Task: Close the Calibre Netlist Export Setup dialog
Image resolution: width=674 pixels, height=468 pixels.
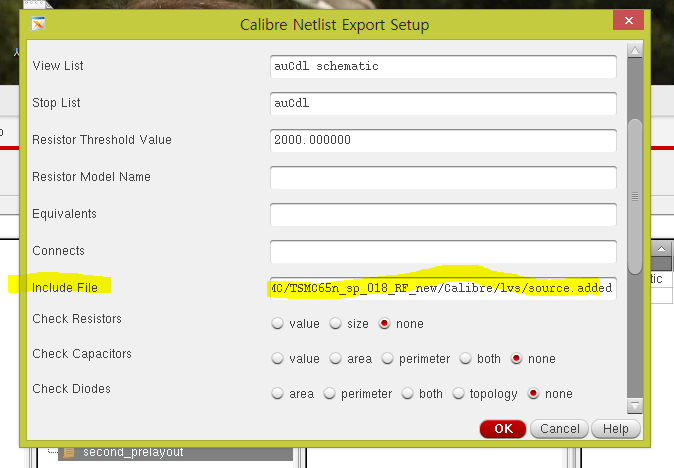Action: click(x=628, y=21)
